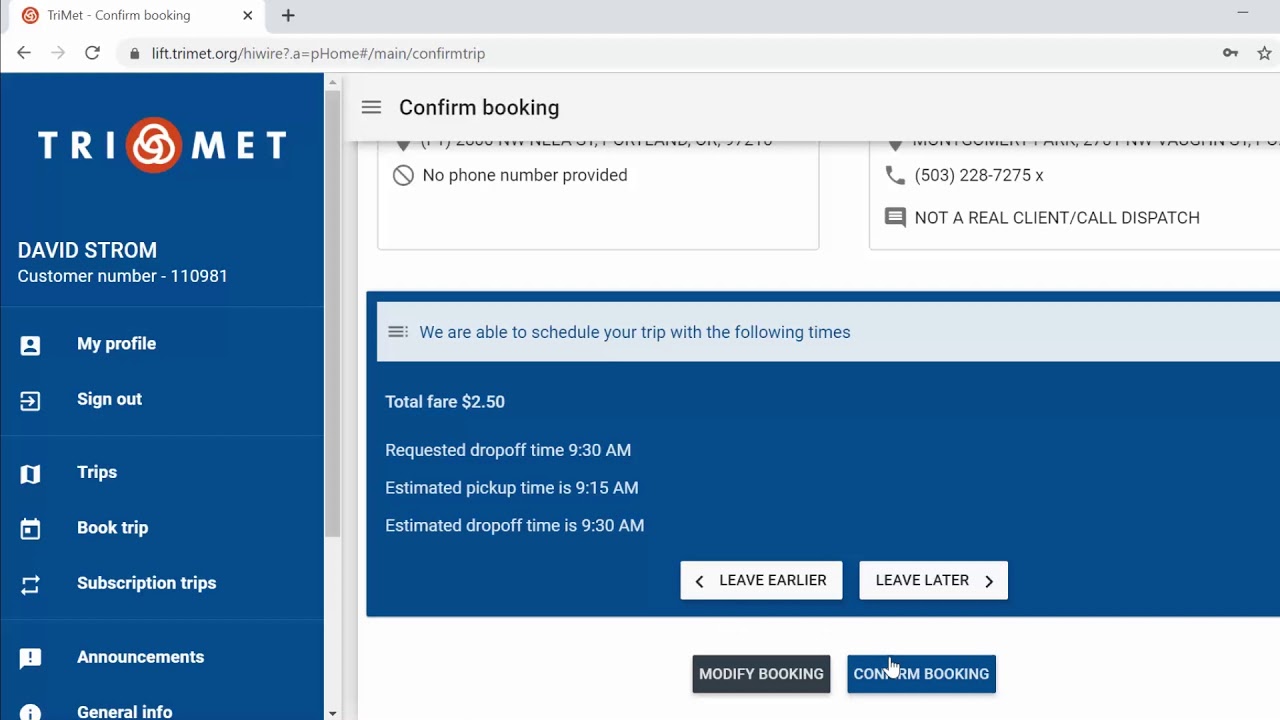
Task: Click the sidebar scrollbar thumb
Action: 332,312
